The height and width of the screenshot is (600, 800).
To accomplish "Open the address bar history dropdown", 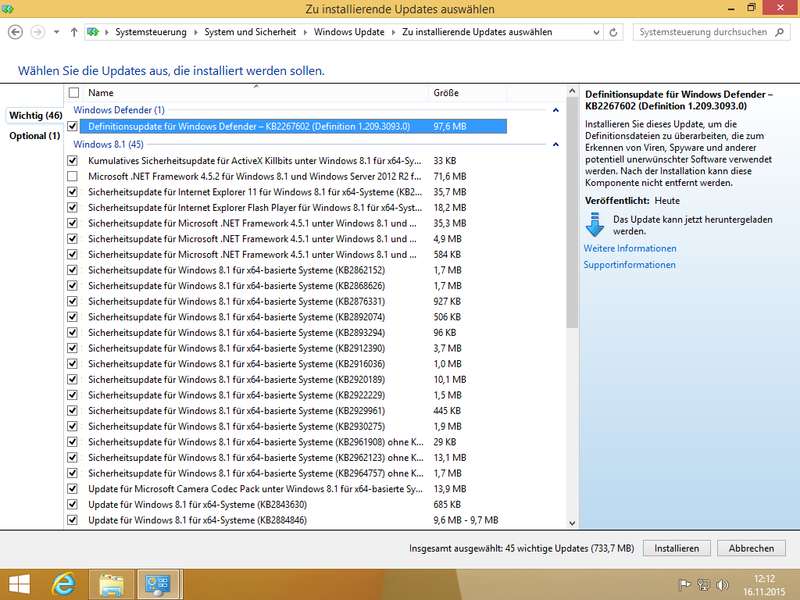I will [596, 32].
